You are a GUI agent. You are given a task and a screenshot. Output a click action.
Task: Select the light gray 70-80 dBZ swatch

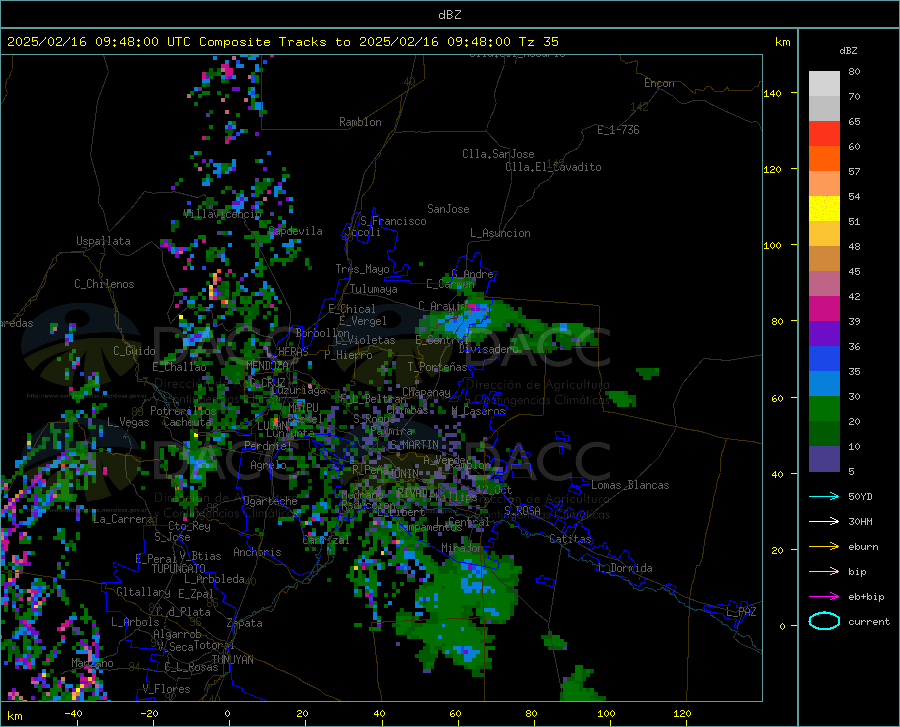pos(824,84)
